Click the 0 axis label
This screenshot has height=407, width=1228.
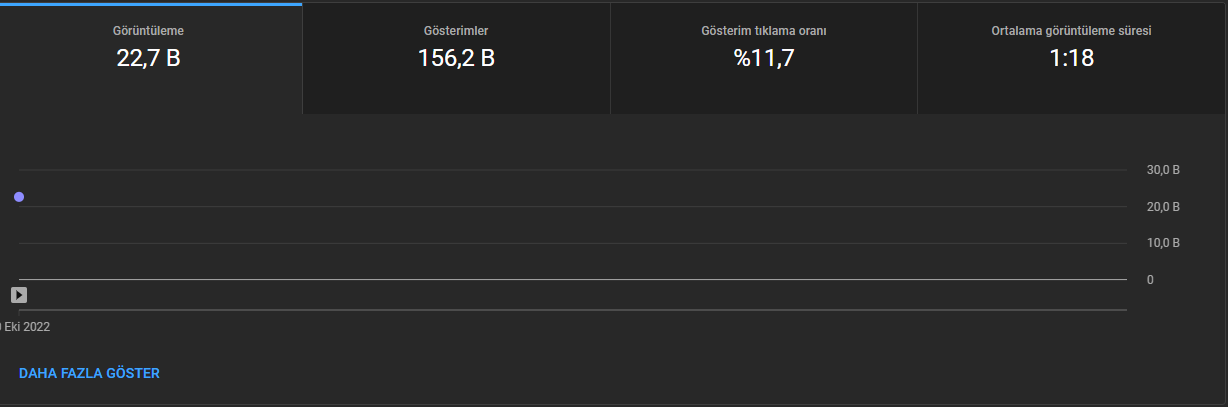(x=1150, y=280)
